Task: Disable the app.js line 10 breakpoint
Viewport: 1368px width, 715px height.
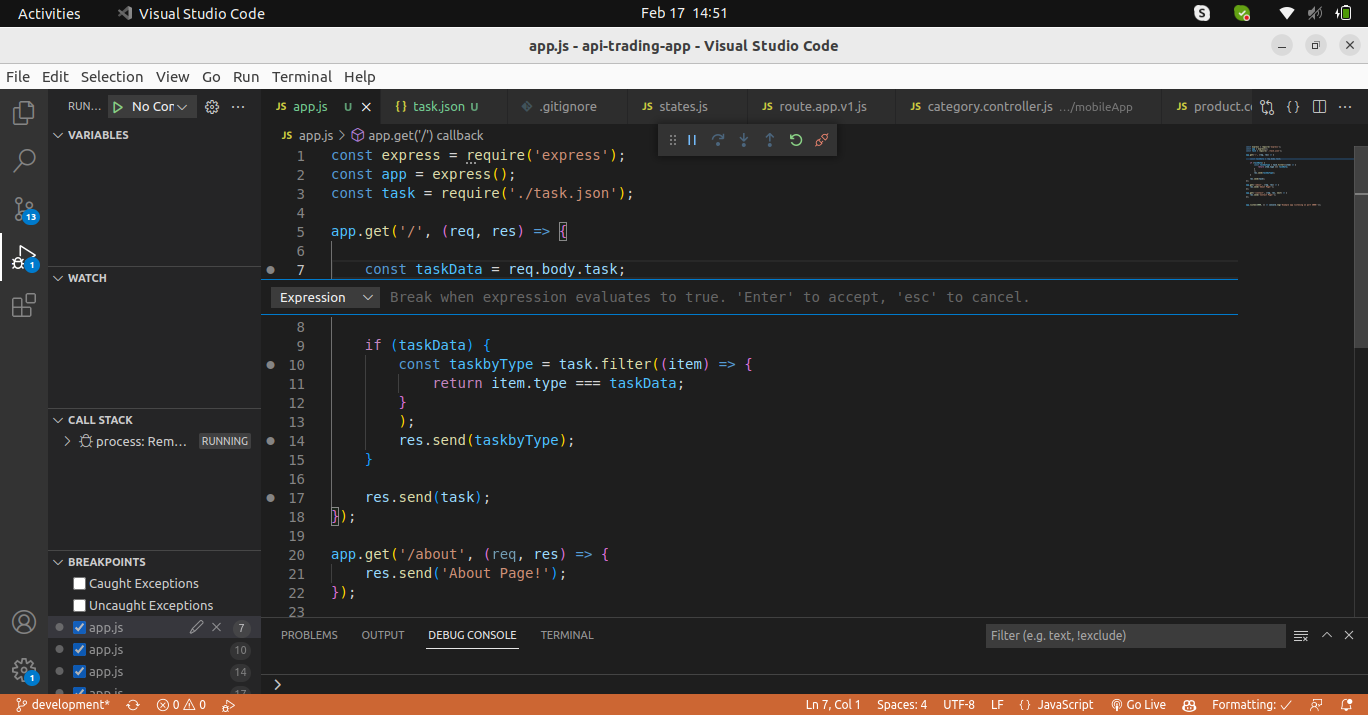Action: coord(80,650)
